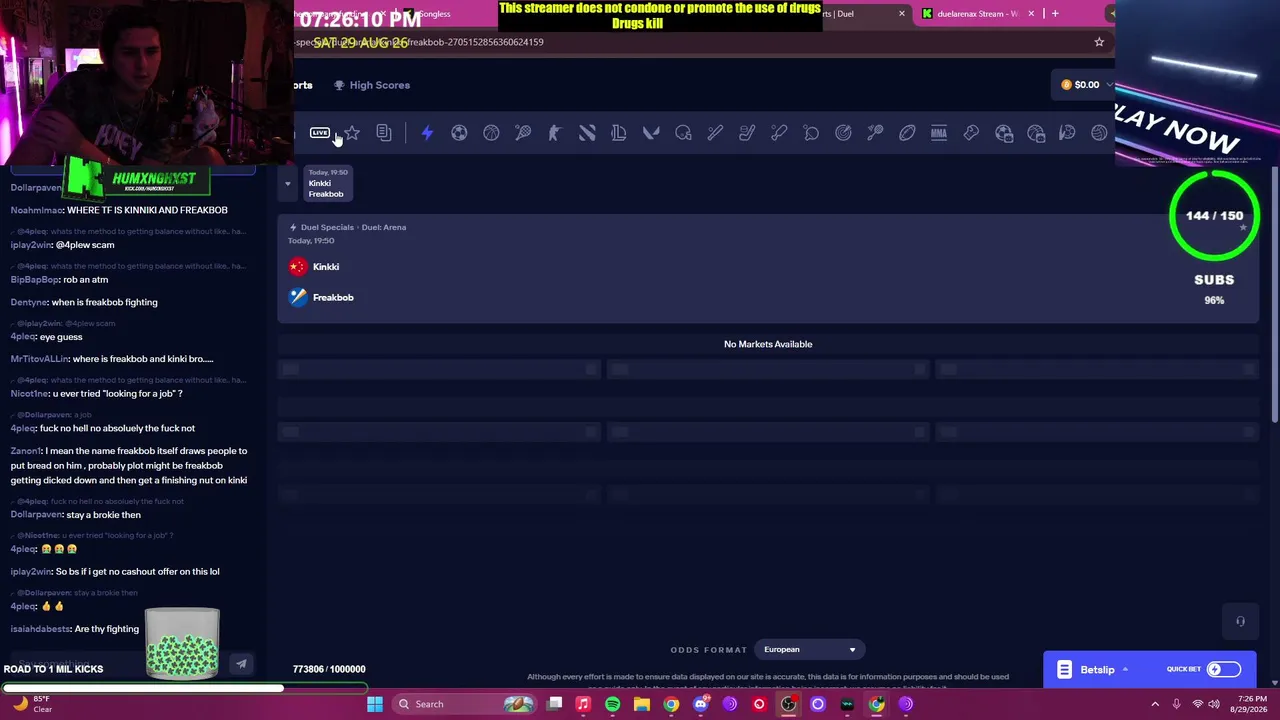The width and height of the screenshot is (1280, 720).
Task: Select the tennis racket sport icon
Action: tap(523, 133)
